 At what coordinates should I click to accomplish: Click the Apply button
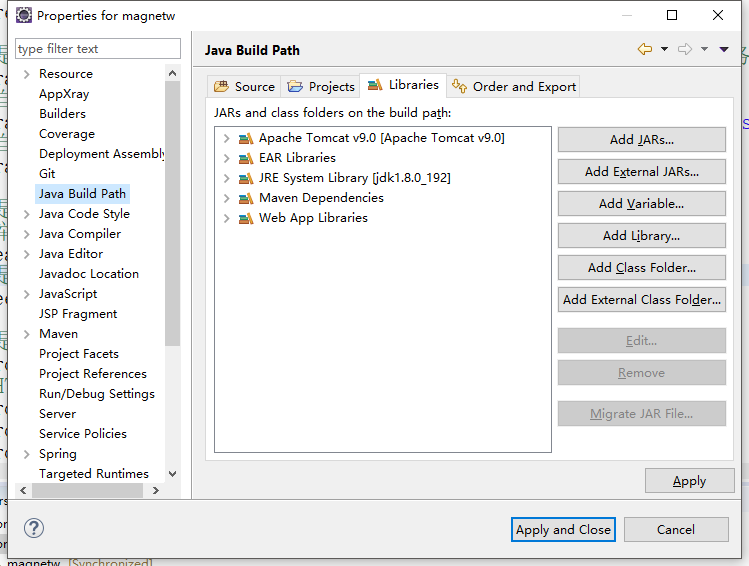click(x=689, y=481)
